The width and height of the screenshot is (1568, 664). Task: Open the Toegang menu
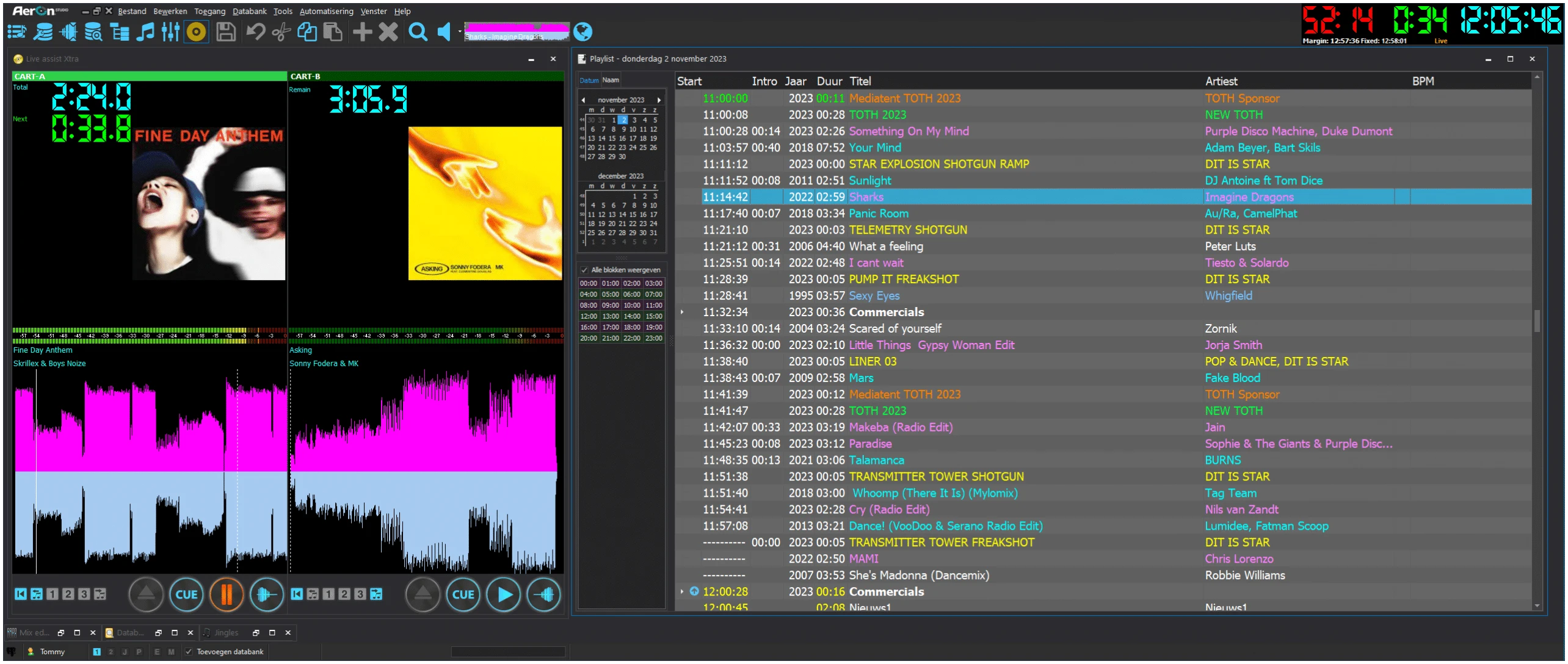209,11
